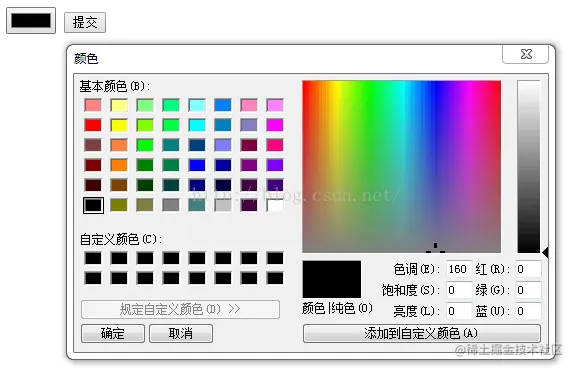Viewport: 574px width, 368px height.
Task: Click 添加到自定义颜色 button
Action: (x=421, y=333)
